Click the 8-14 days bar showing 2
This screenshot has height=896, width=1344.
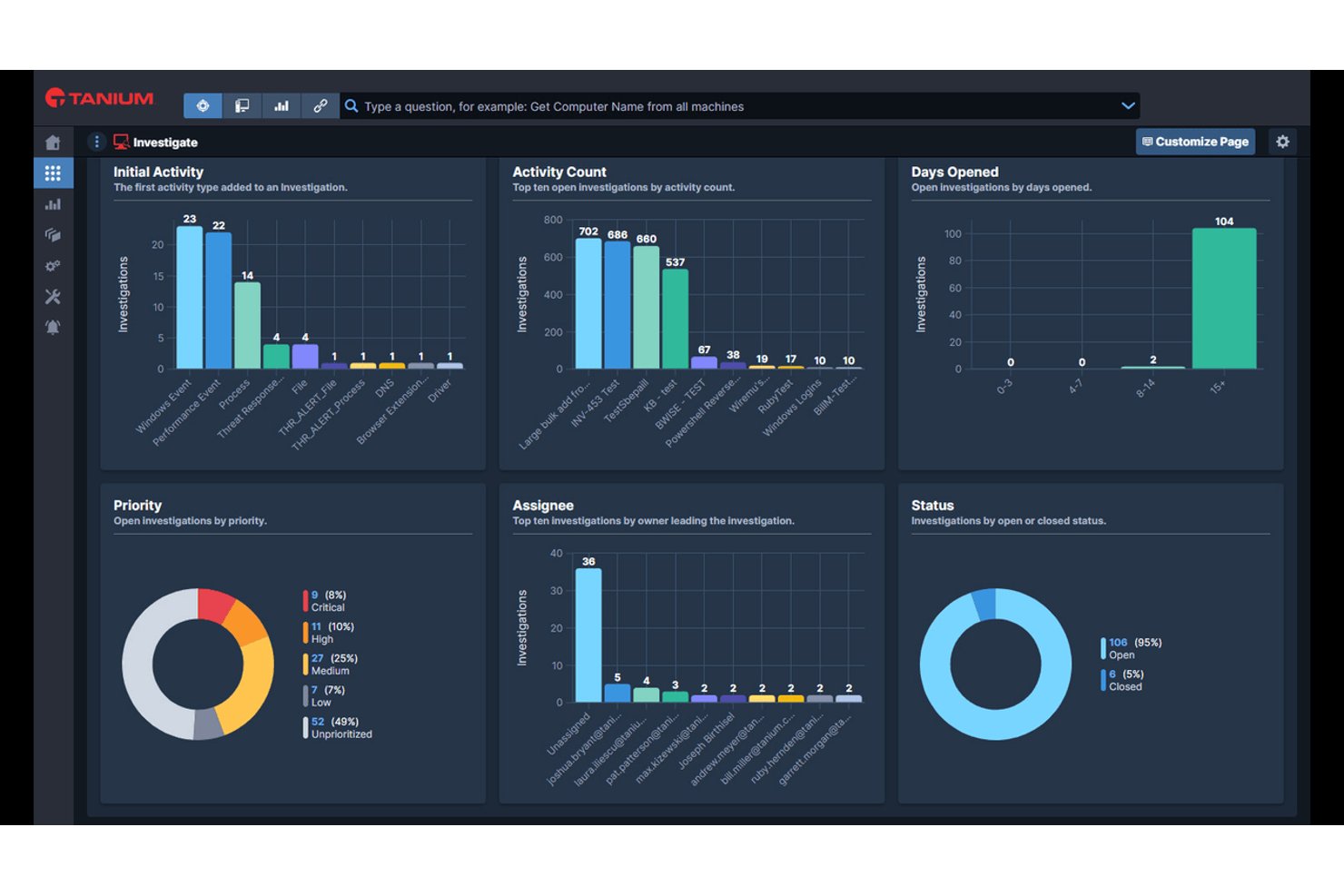click(x=1153, y=368)
